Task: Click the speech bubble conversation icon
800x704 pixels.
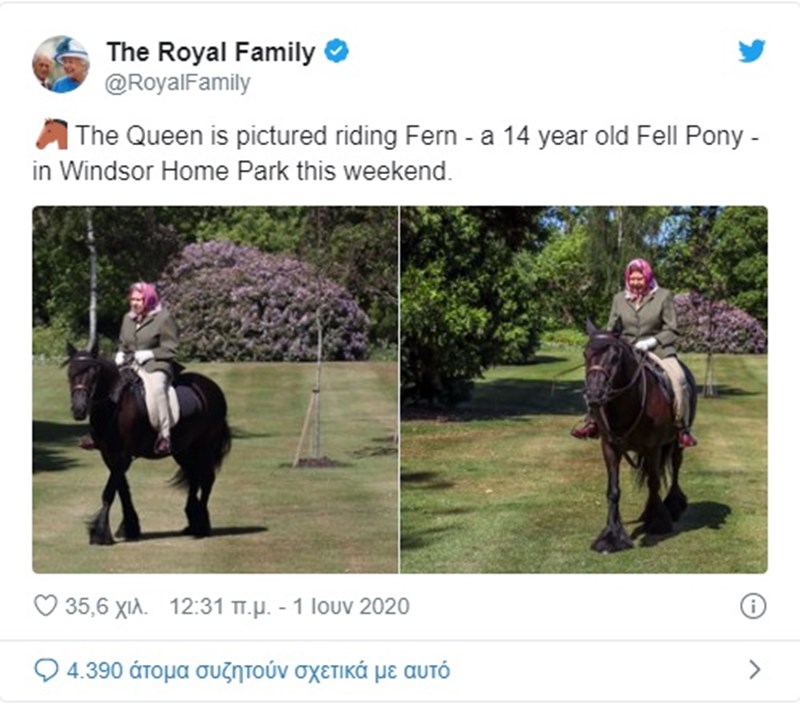Action: coord(45,669)
